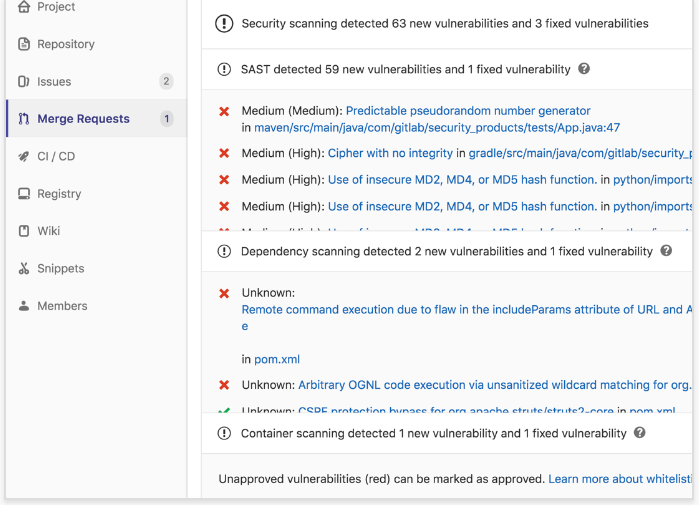Click the help icon next to SAST summary
Viewport: 699px width, 505px height.
pyautogui.click(x=584, y=69)
